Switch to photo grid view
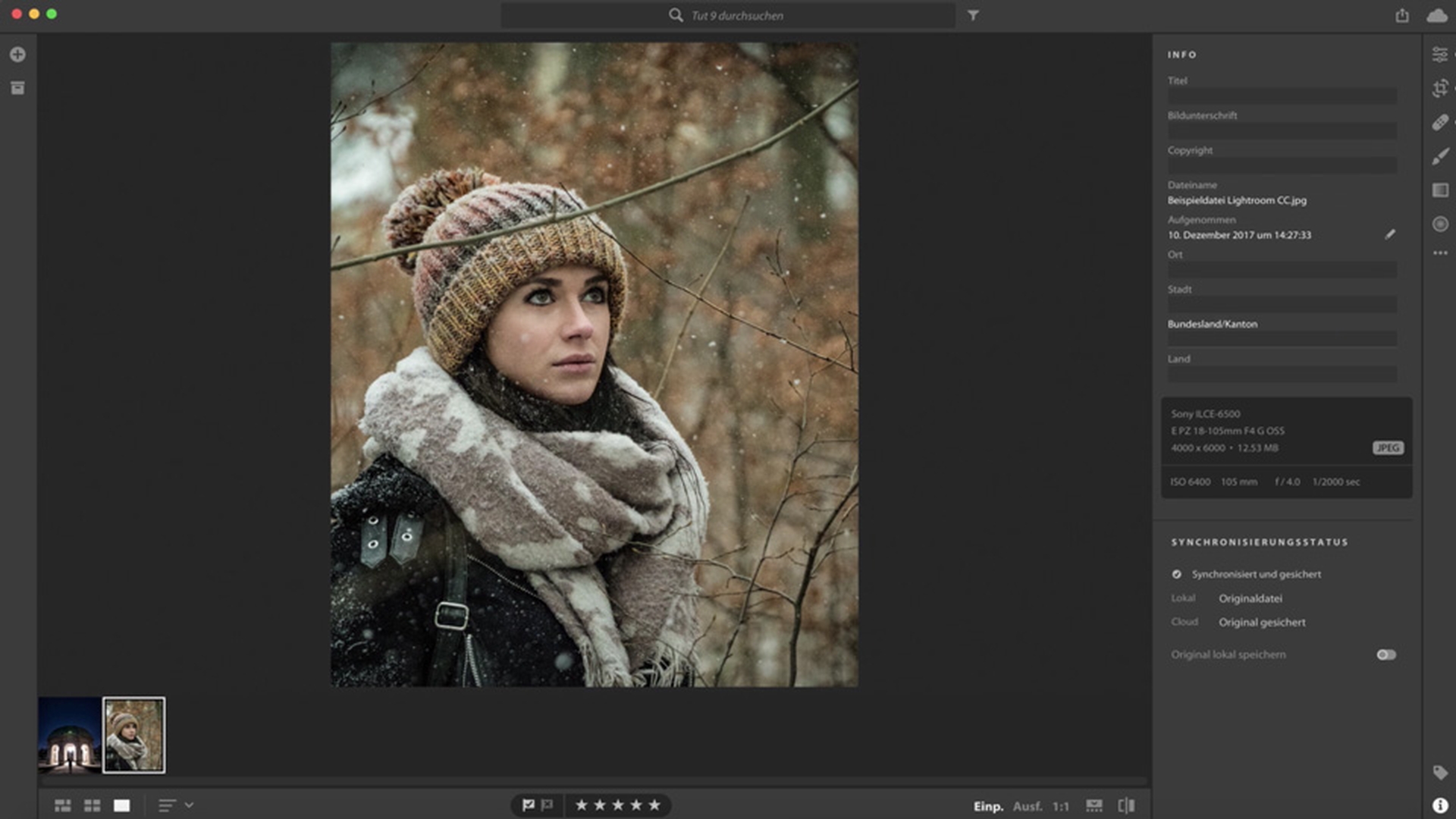 coord(63,805)
